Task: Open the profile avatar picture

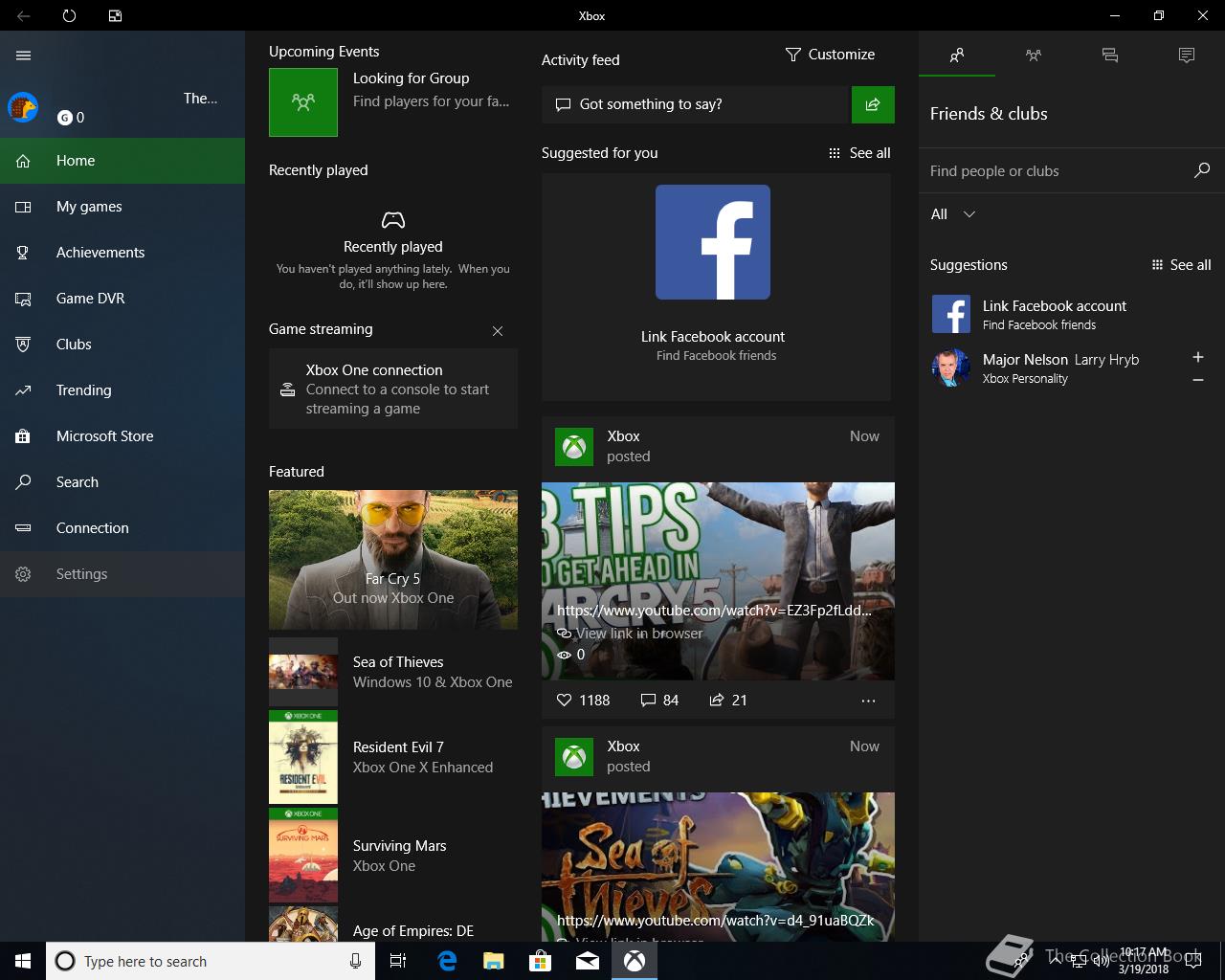Action: coord(23,107)
